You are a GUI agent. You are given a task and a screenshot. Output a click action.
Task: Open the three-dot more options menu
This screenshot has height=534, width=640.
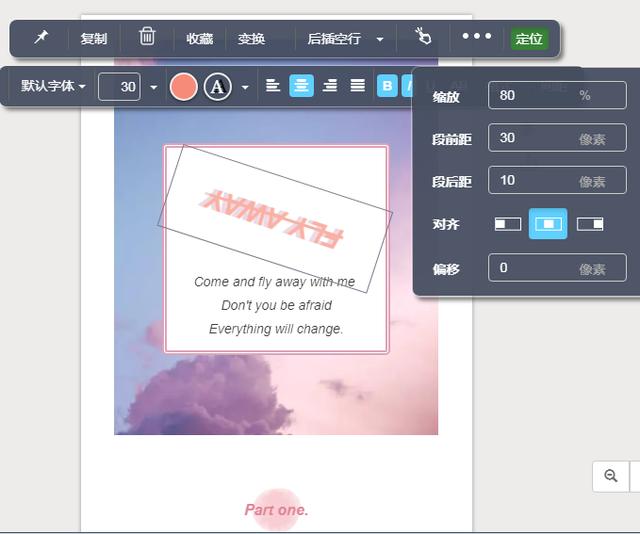tap(476, 36)
